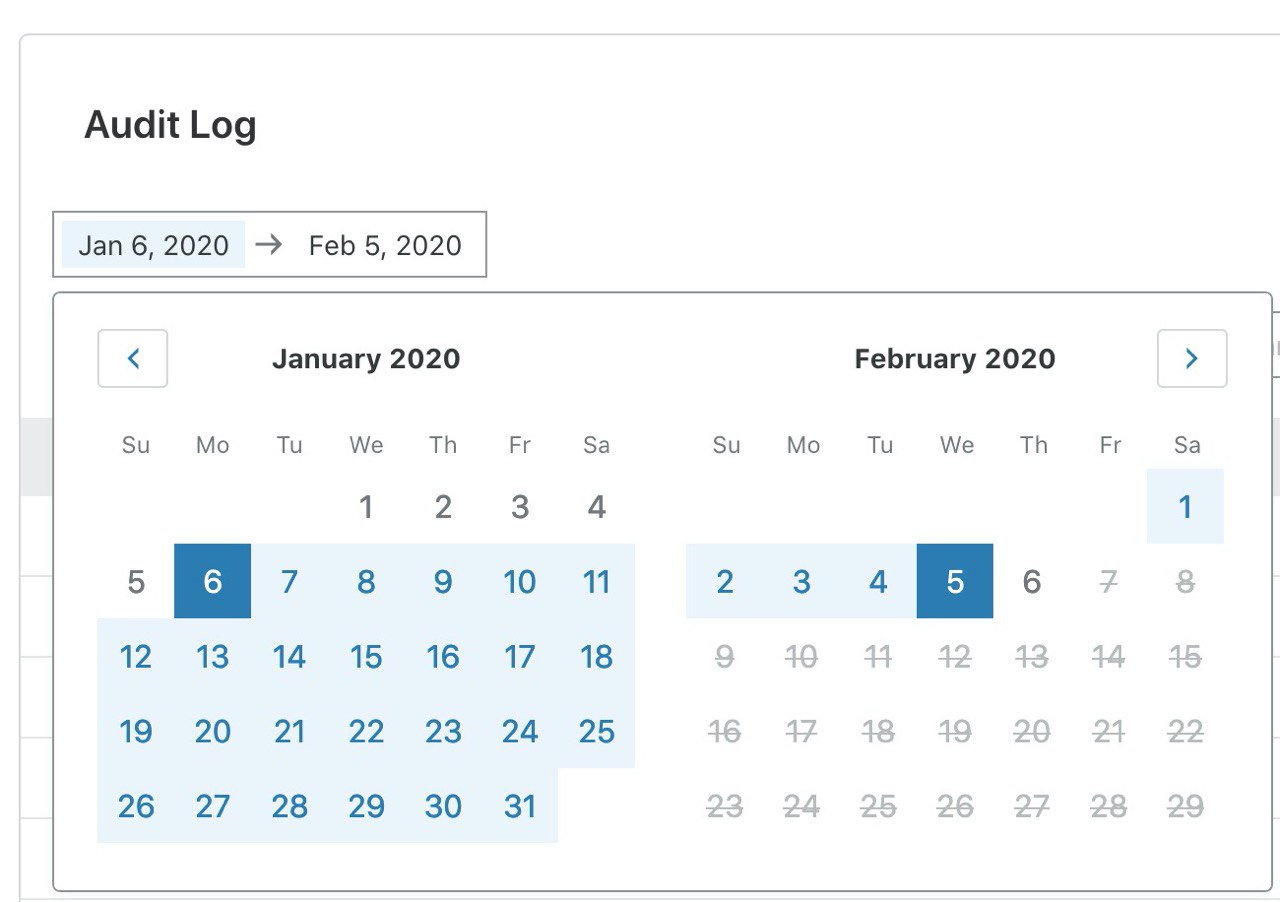Pick January 1 in the calendar
The height and width of the screenshot is (902, 1280).
coord(366,507)
